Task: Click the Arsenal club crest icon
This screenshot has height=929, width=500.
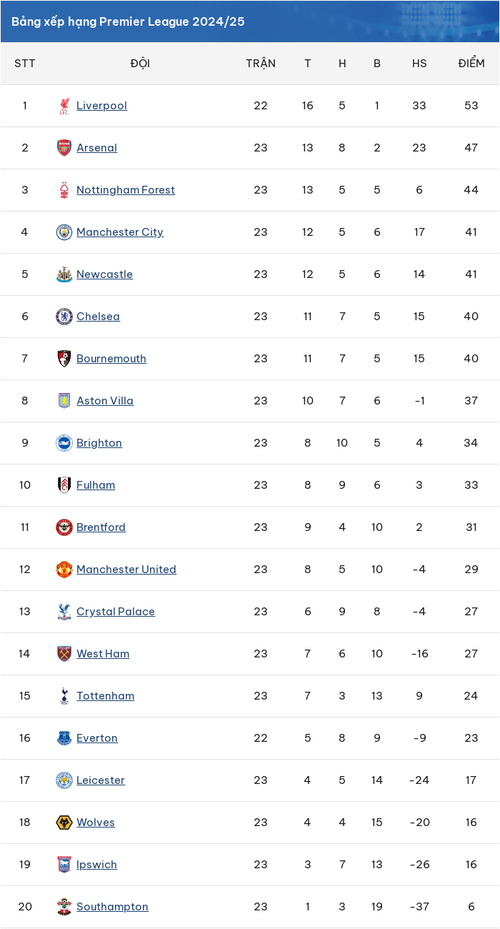Action: (x=64, y=148)
